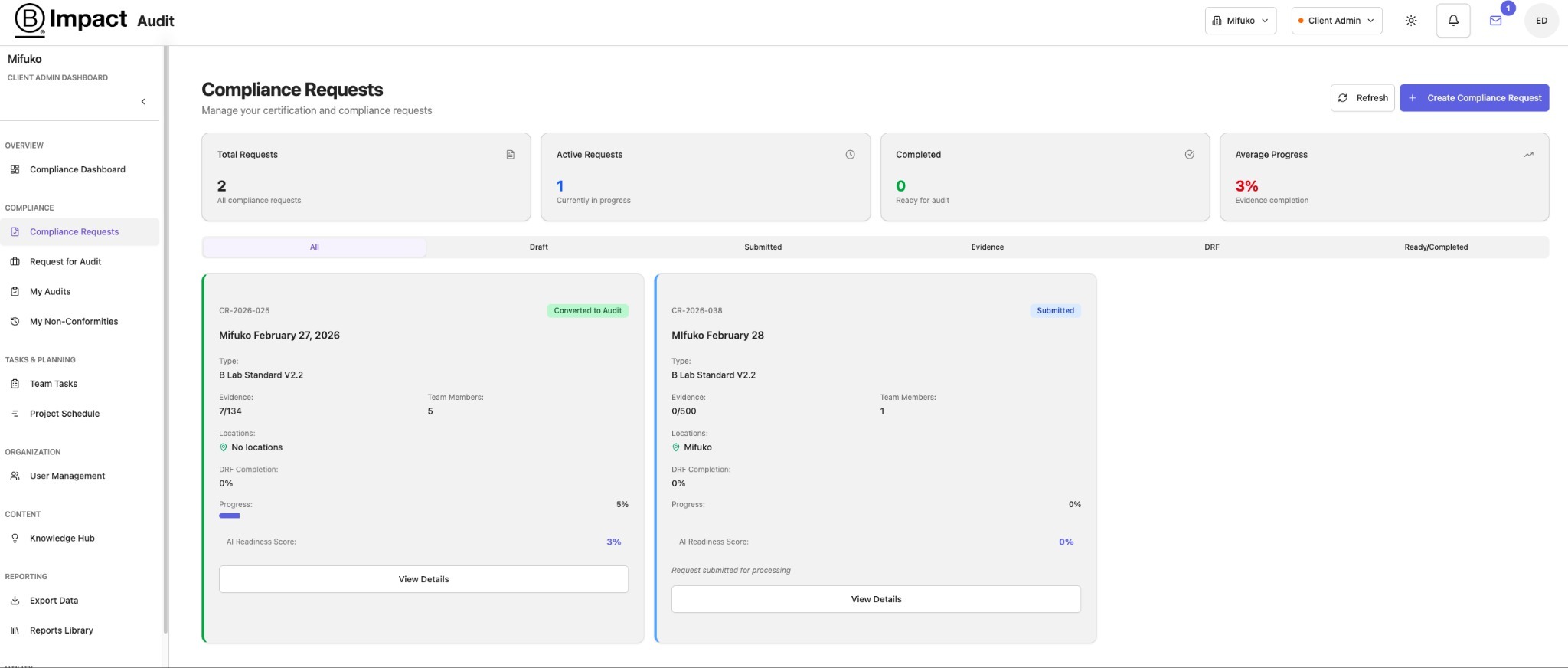1568x668 pixels.
Task: Open the mail inbox envelope icon
Action: coord(1495,21)
